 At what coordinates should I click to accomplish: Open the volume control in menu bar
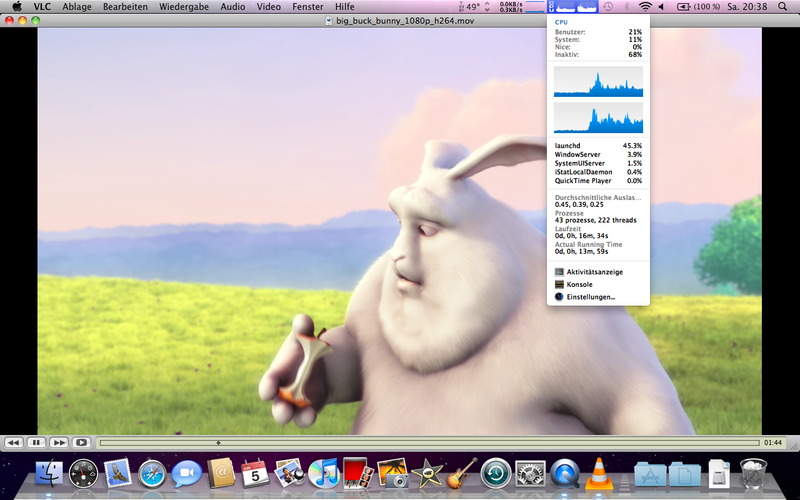coord(661,7)
